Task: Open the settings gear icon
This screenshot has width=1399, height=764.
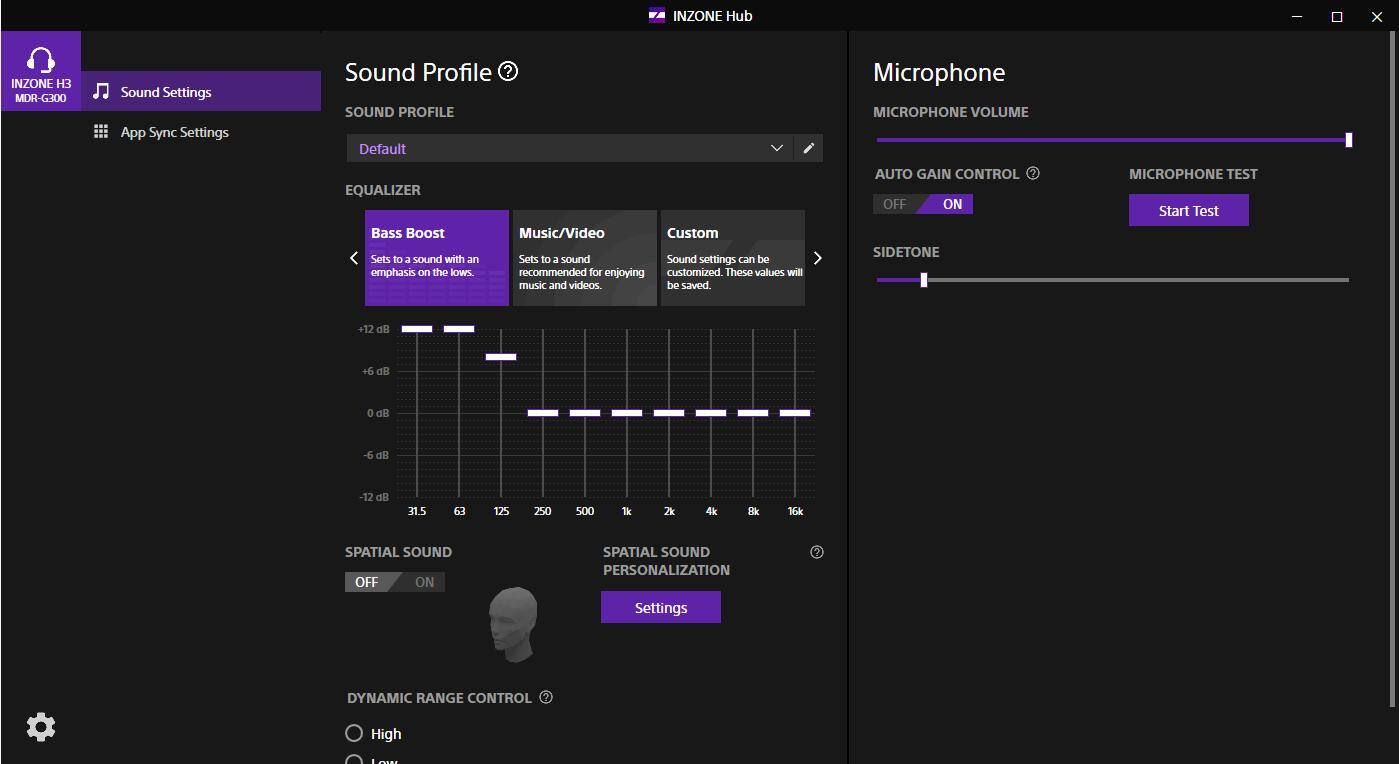Action: coord(41,727)
